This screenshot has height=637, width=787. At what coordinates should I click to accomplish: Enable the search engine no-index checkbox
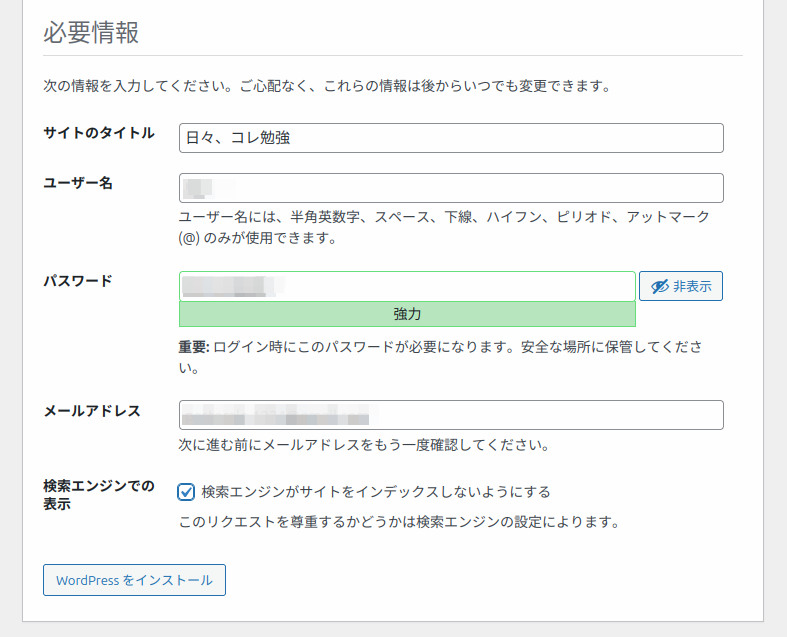click(x=186, y=492)
